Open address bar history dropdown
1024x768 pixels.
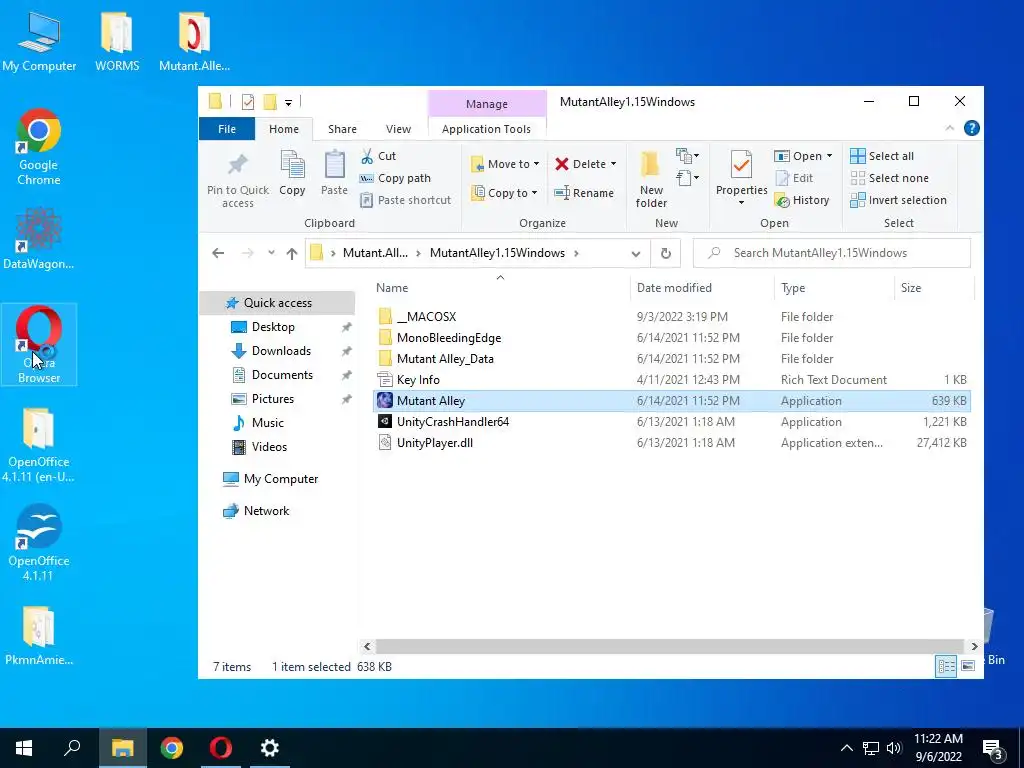pos(635,253)
